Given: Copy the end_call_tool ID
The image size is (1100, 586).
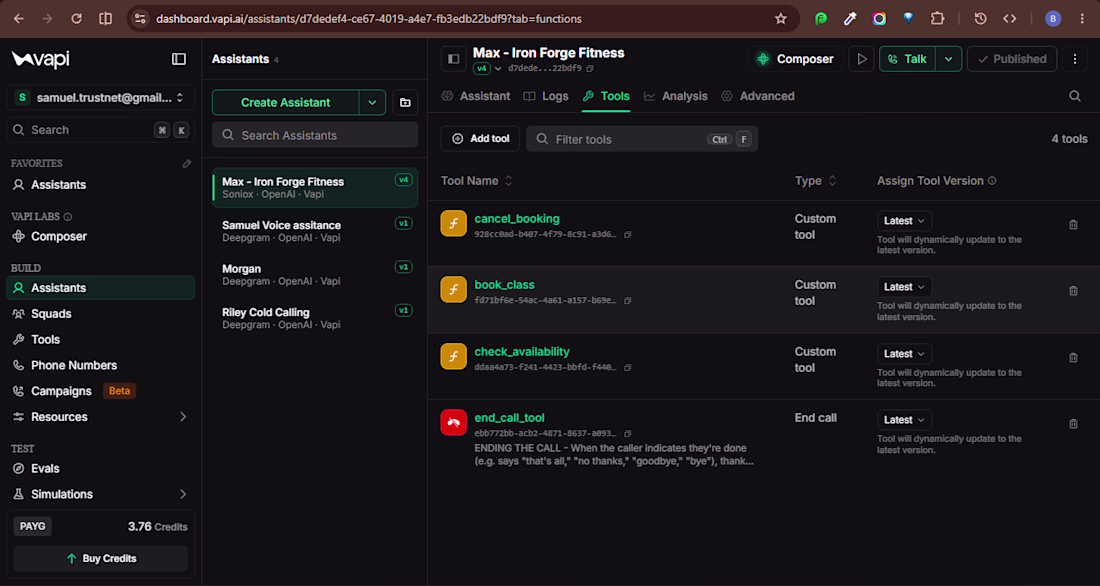Looking at the screenshot, I should (628, 433).
